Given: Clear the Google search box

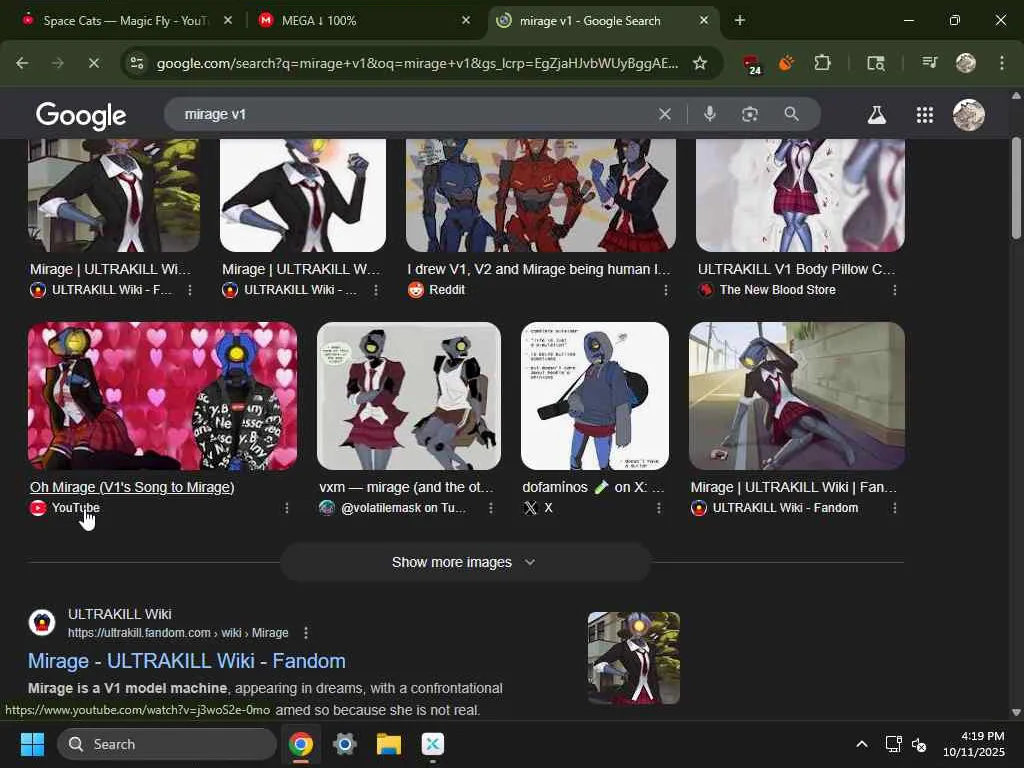Looking at the screenshot, I should point(665,114).
